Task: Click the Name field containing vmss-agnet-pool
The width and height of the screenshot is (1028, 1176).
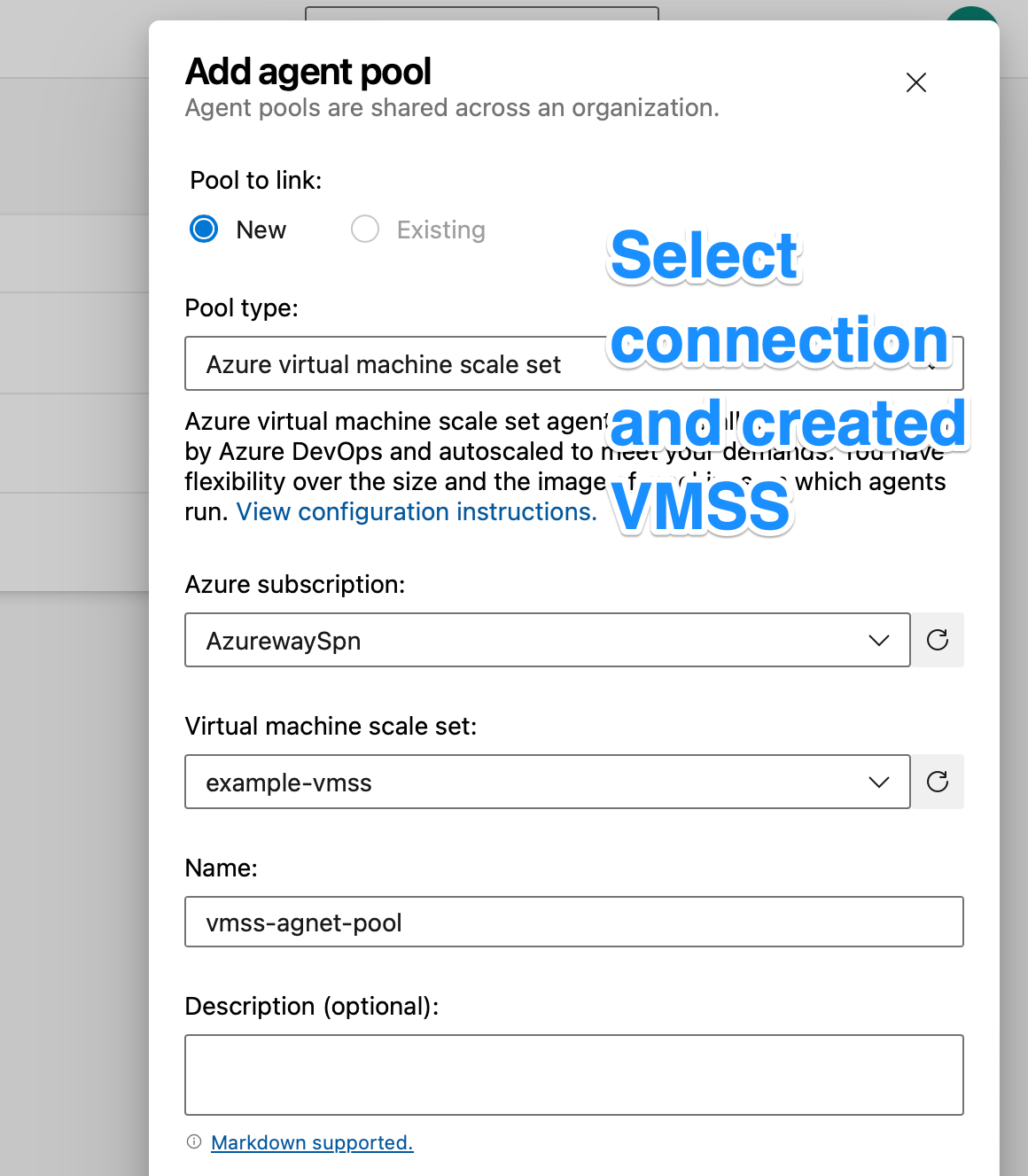Action: [x=573, y=923]
